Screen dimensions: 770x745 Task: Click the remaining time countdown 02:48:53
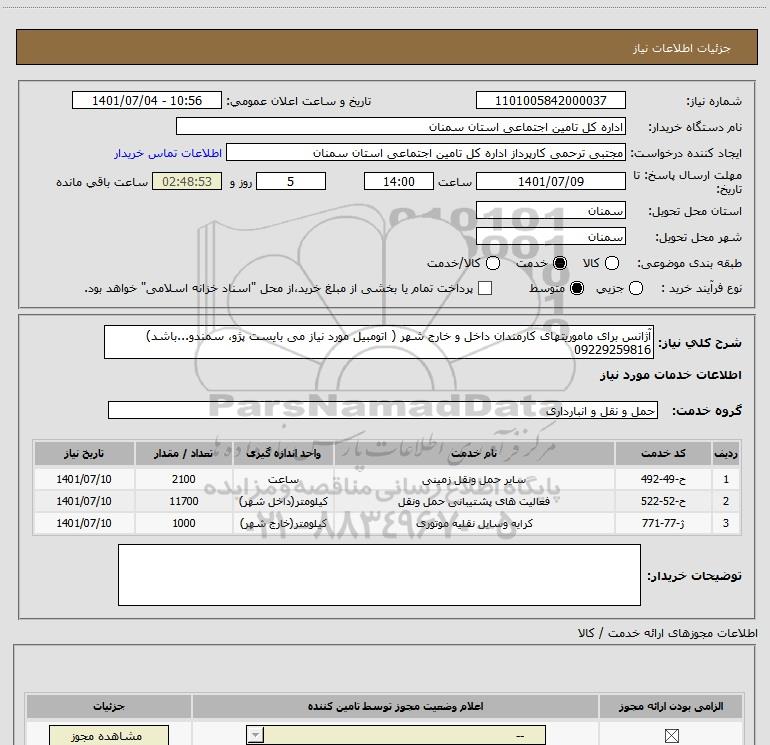[x=187, y=181]
